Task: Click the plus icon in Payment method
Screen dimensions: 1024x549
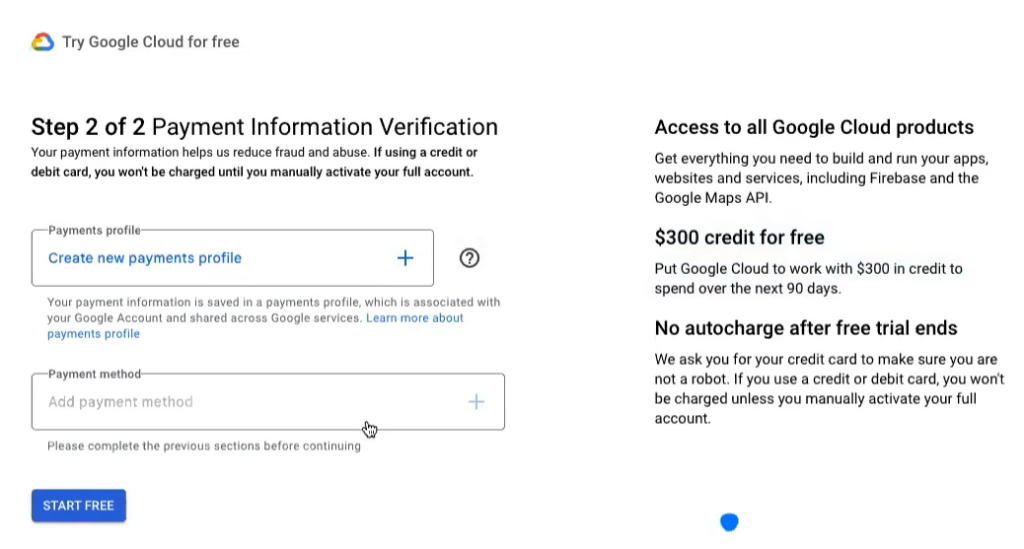Action: (476, 401)
